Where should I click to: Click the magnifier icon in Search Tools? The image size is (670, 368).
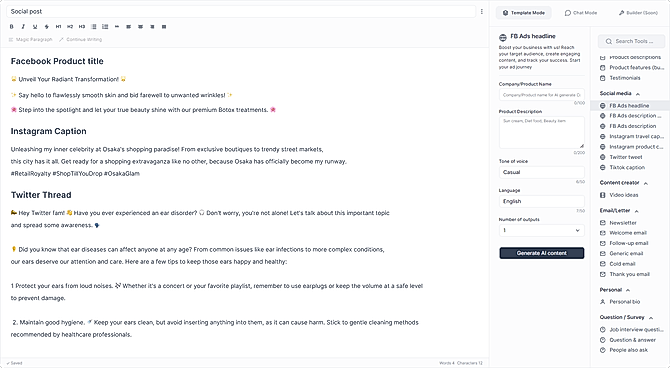[x=608, y=41]
